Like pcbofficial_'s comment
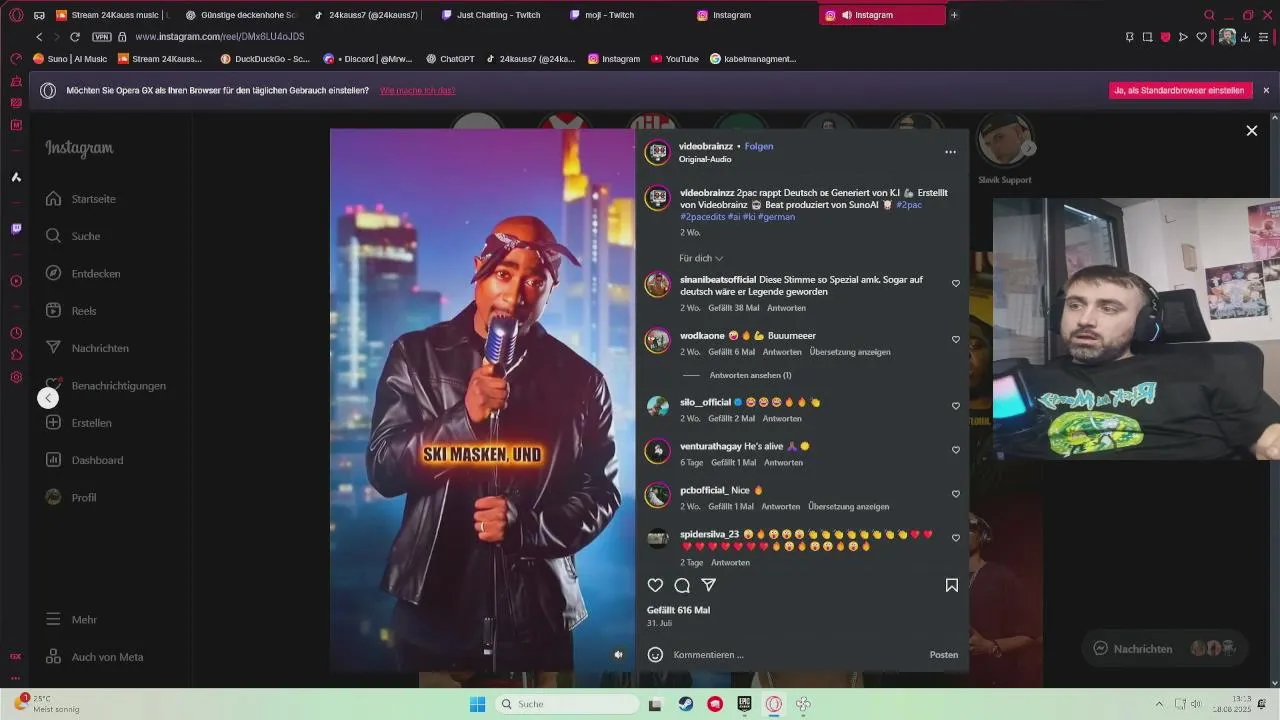Image resolution: width=1280 pixels, height=720 pixels. click(x=956, y=494)
